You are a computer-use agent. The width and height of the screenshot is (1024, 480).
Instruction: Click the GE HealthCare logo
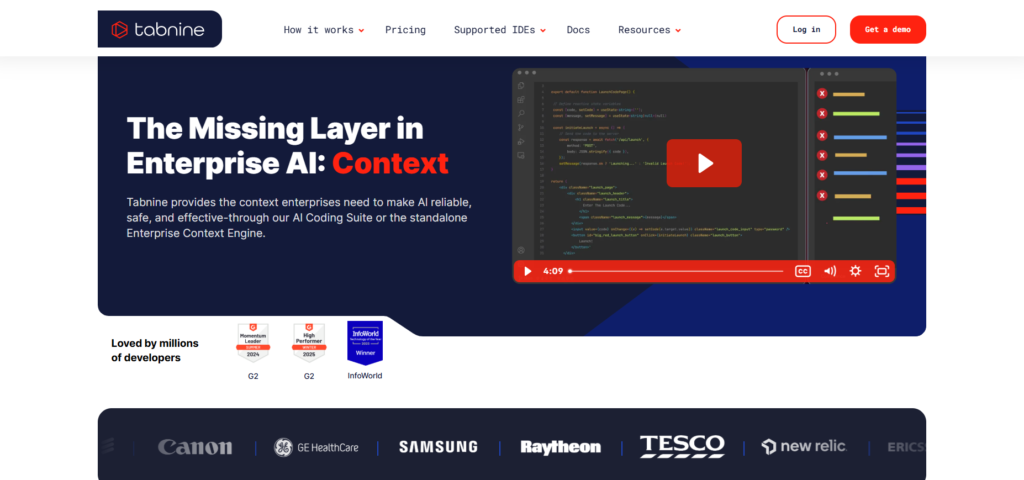tap(316, 447)
